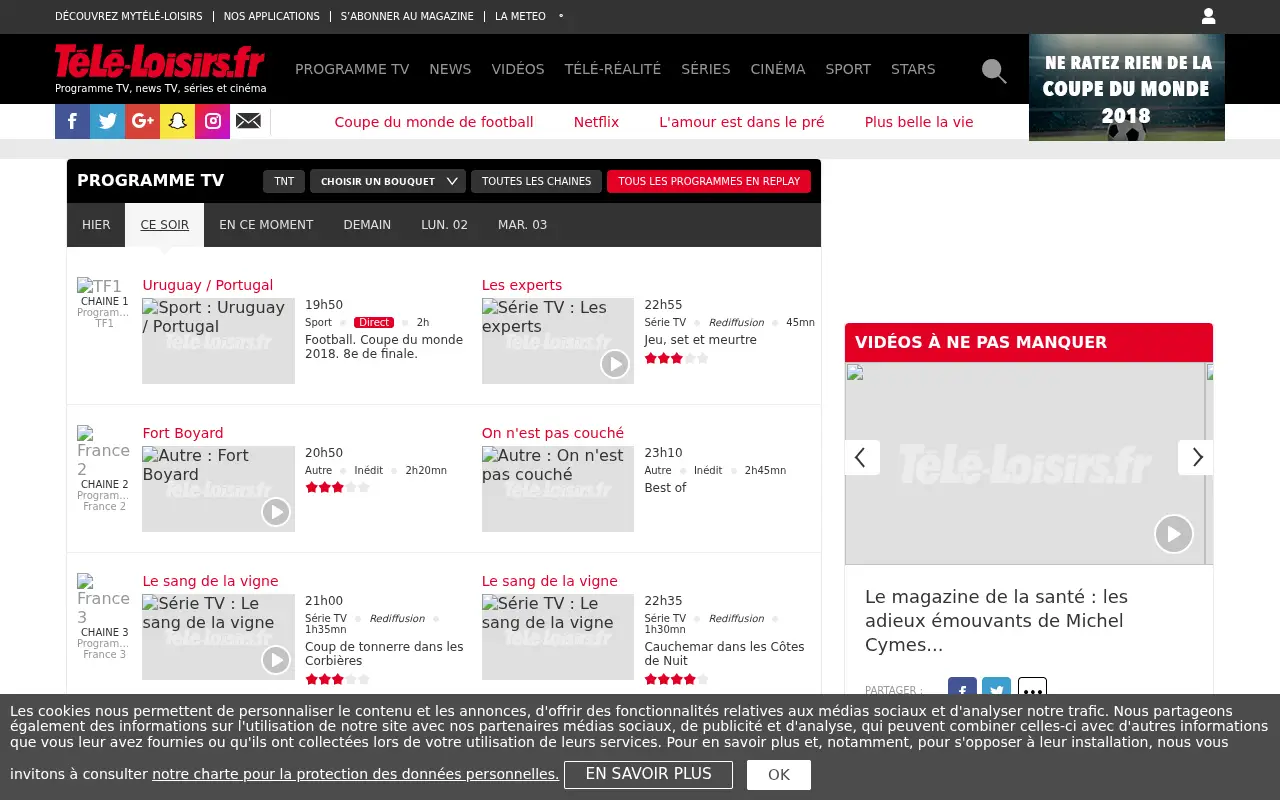Click the newsletter envelope icon
This screenshot has width=1280, height=800.
(248, 121)
